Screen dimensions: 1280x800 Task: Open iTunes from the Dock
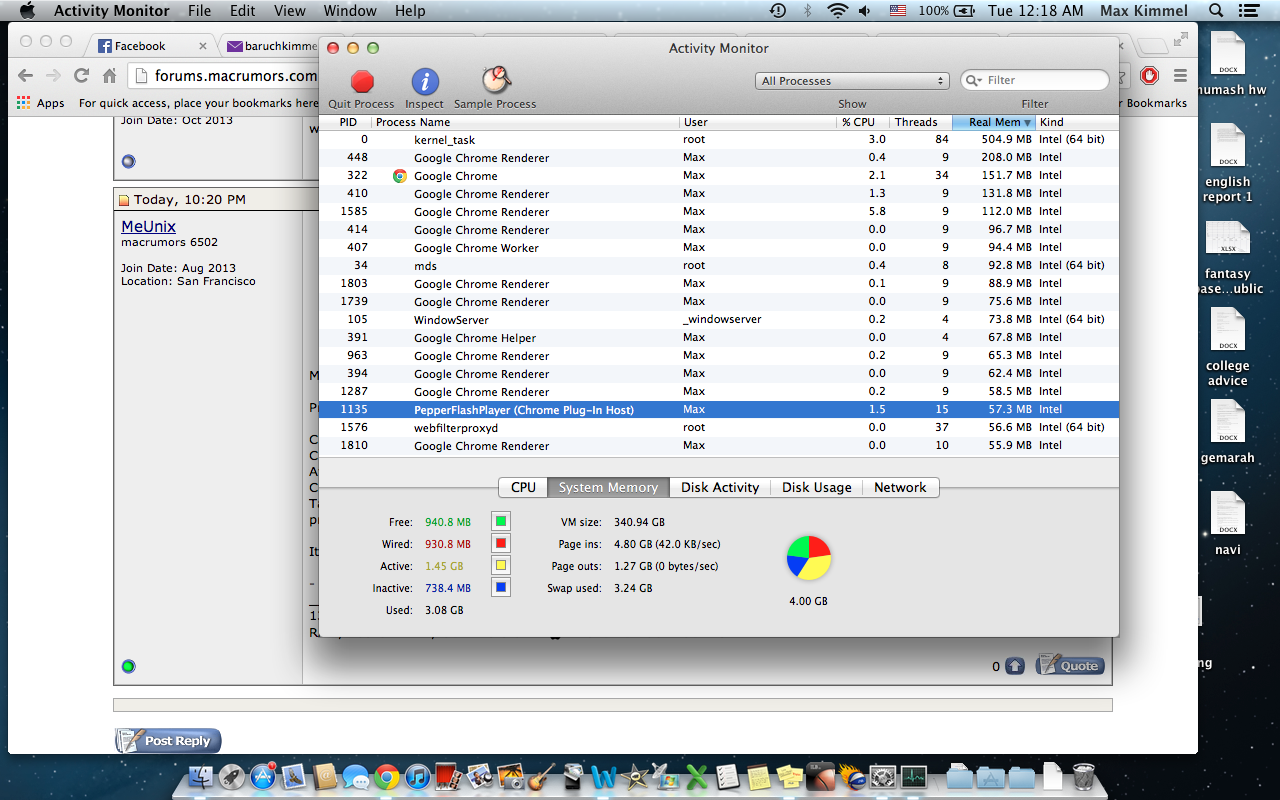coord(418,776)
